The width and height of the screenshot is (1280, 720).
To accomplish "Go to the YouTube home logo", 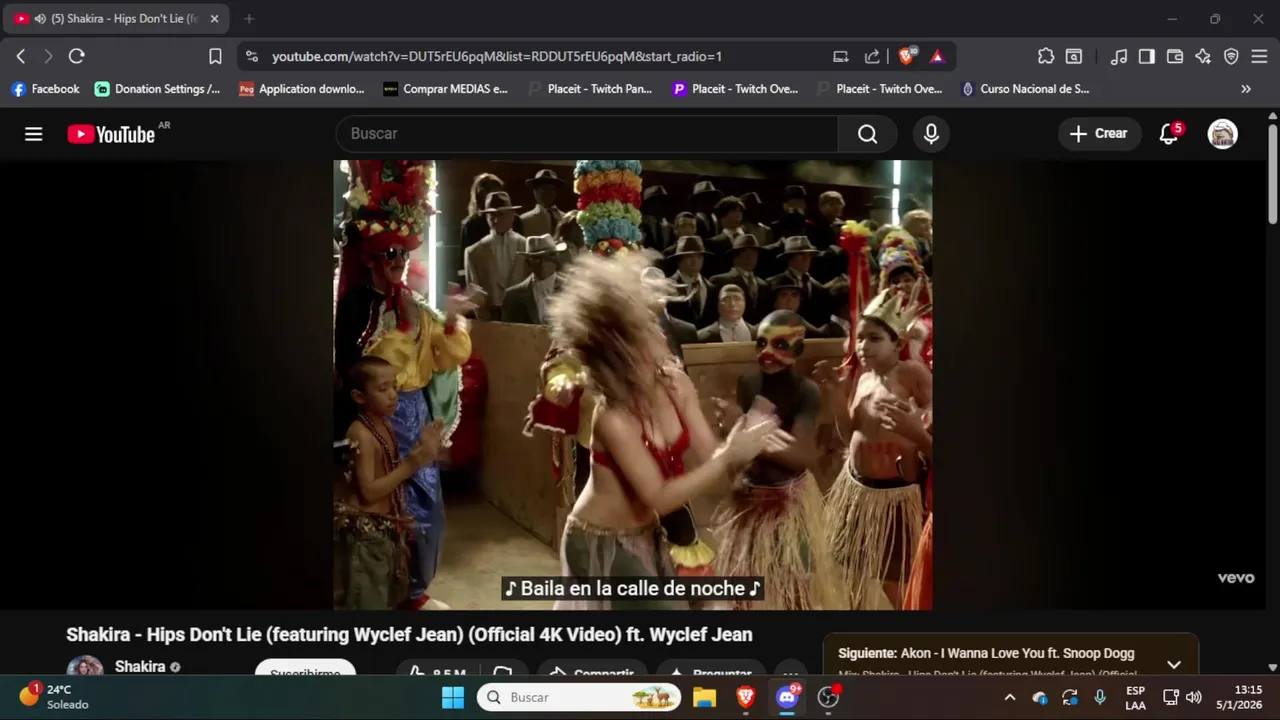I will point(111,134).
